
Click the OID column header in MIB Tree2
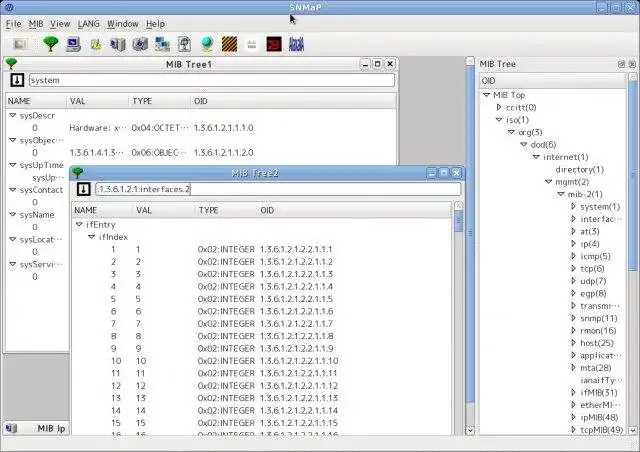click(354, 210)
